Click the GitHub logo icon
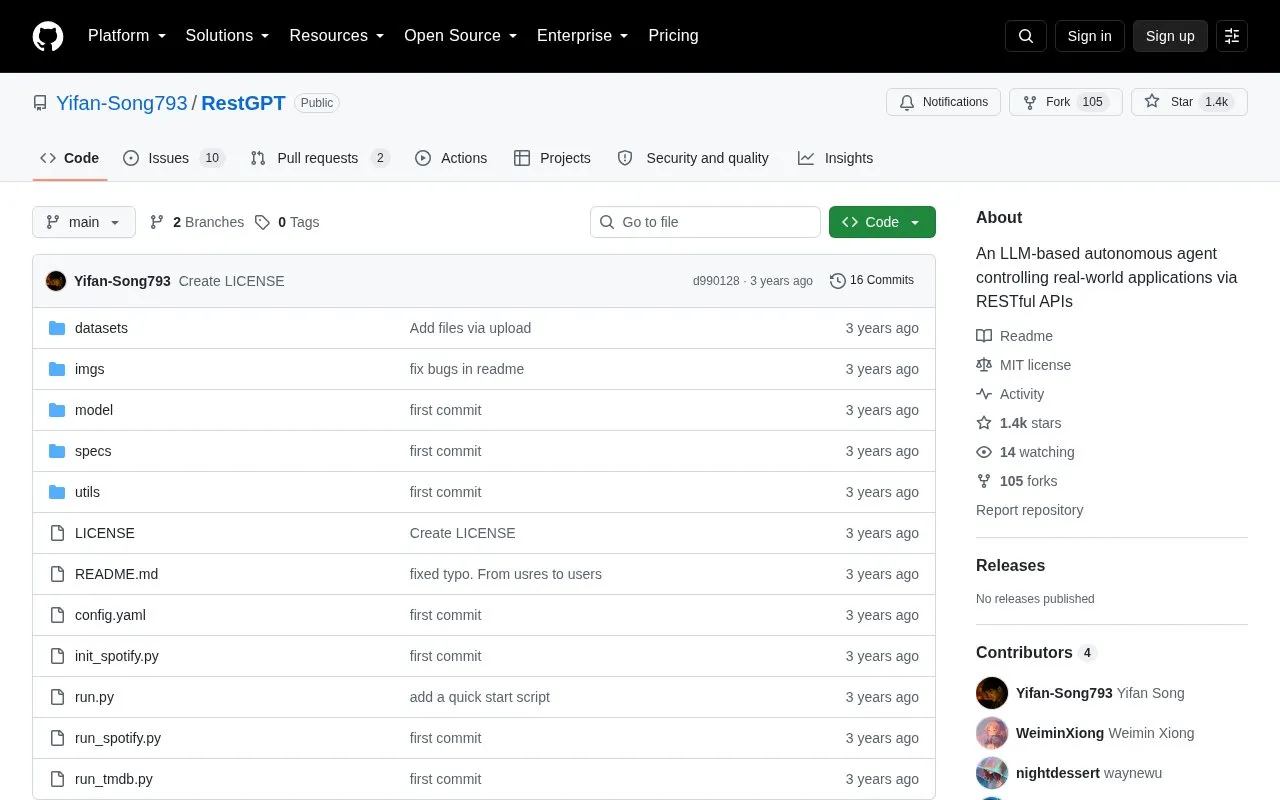The height and width of the screenshot is (800, 1280). (48, 36)
